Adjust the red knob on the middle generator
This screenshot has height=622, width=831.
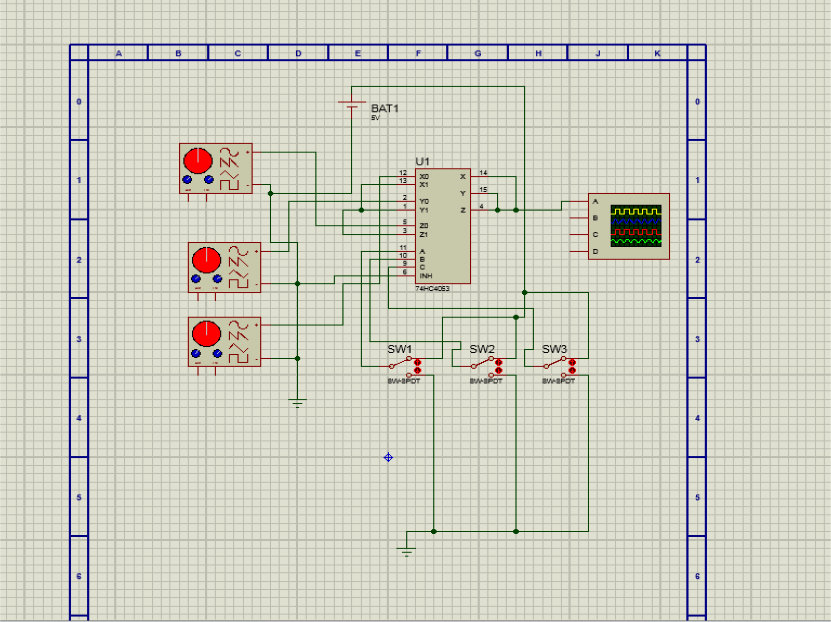point(207,260)
